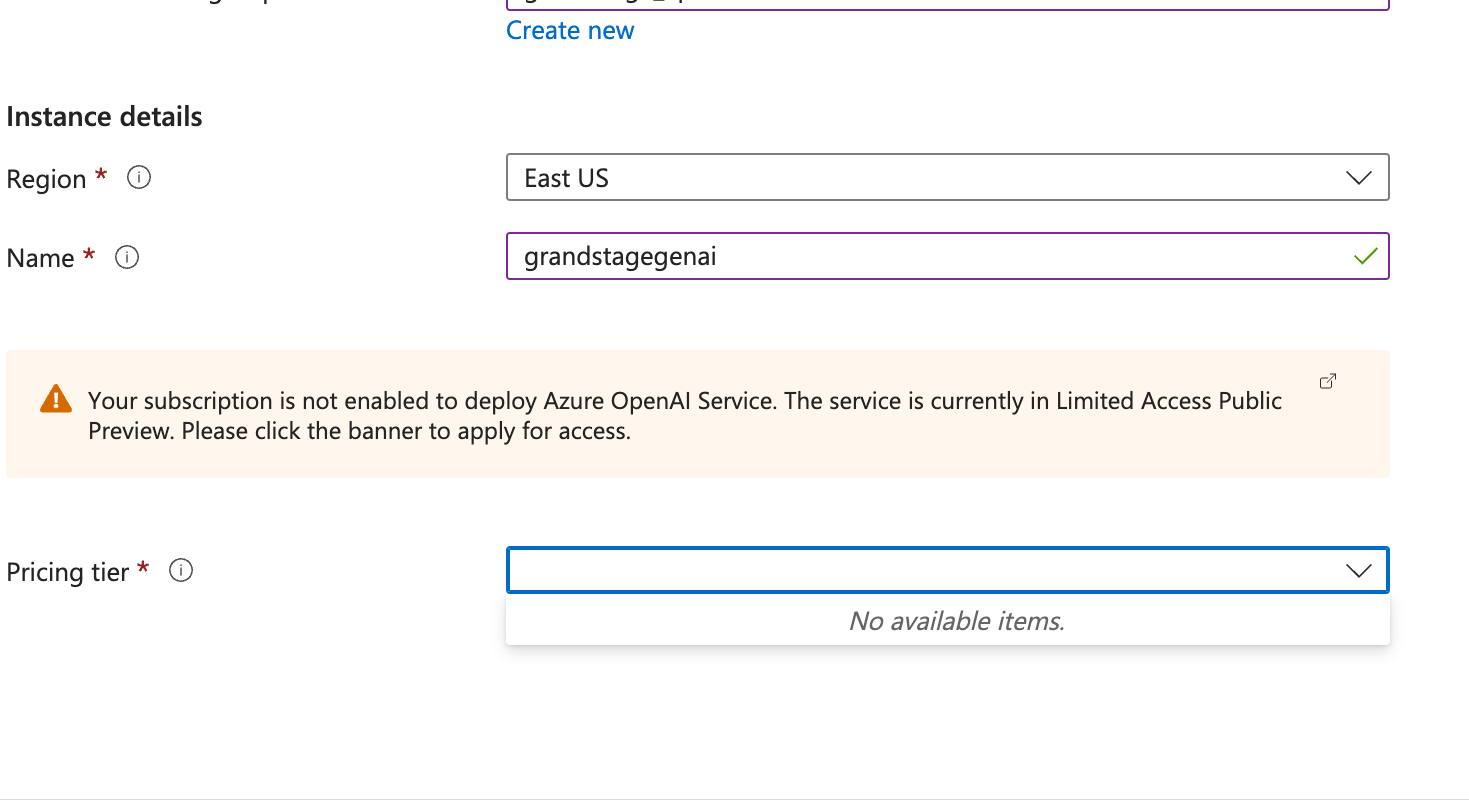
Task: Click the Region field label
Action: pos(46,179)
